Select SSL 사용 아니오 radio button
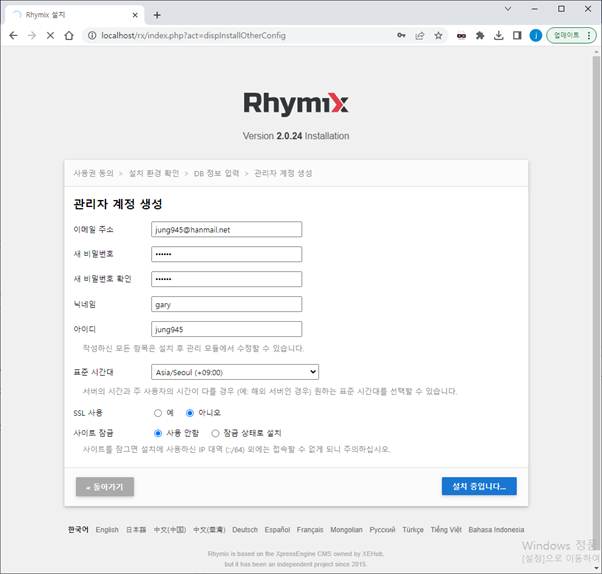602x574 pixels. coord(190,413)
